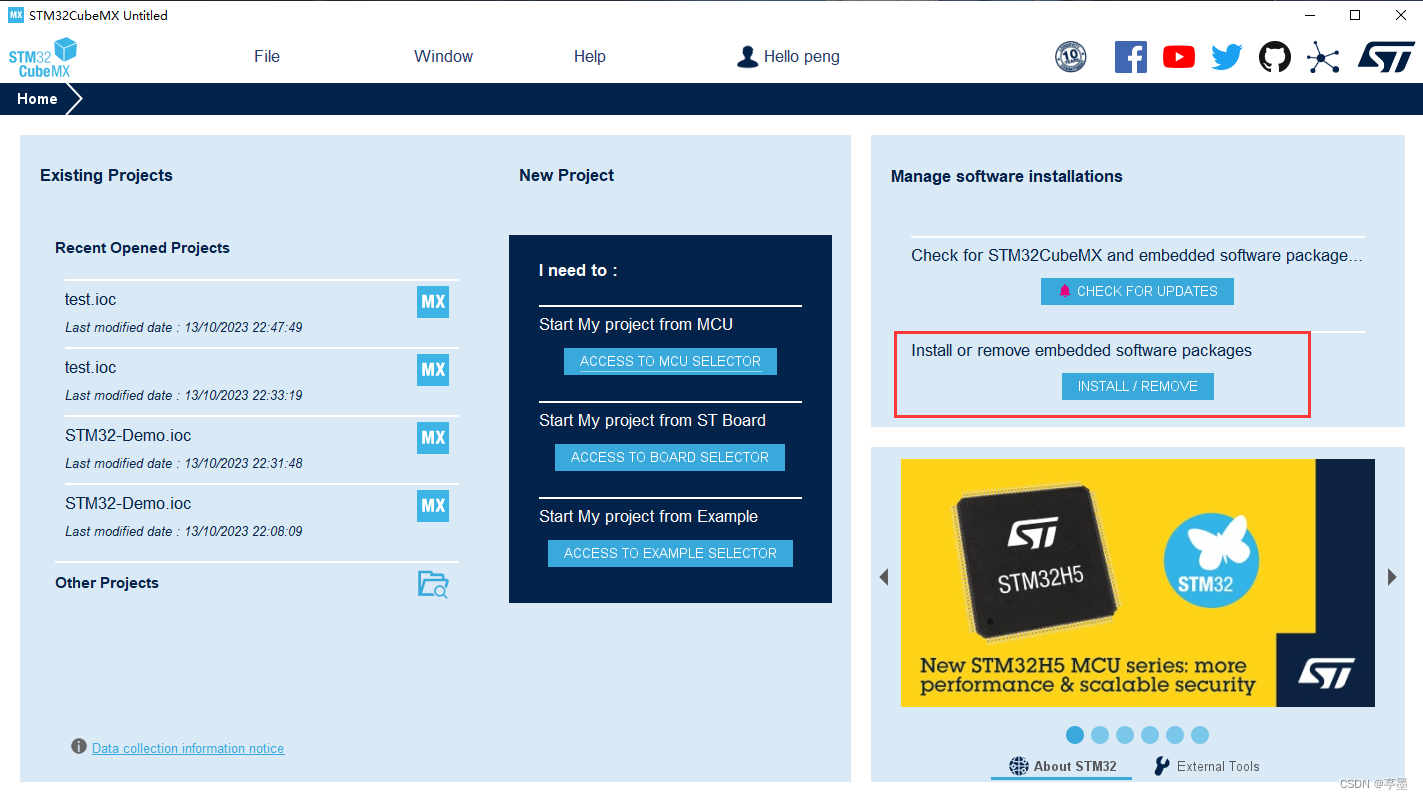The width and height of the screenshot is (1423, 799).
Task: Click ACCESS TO MCU SELECTOR button
Action: pos(670,361)
